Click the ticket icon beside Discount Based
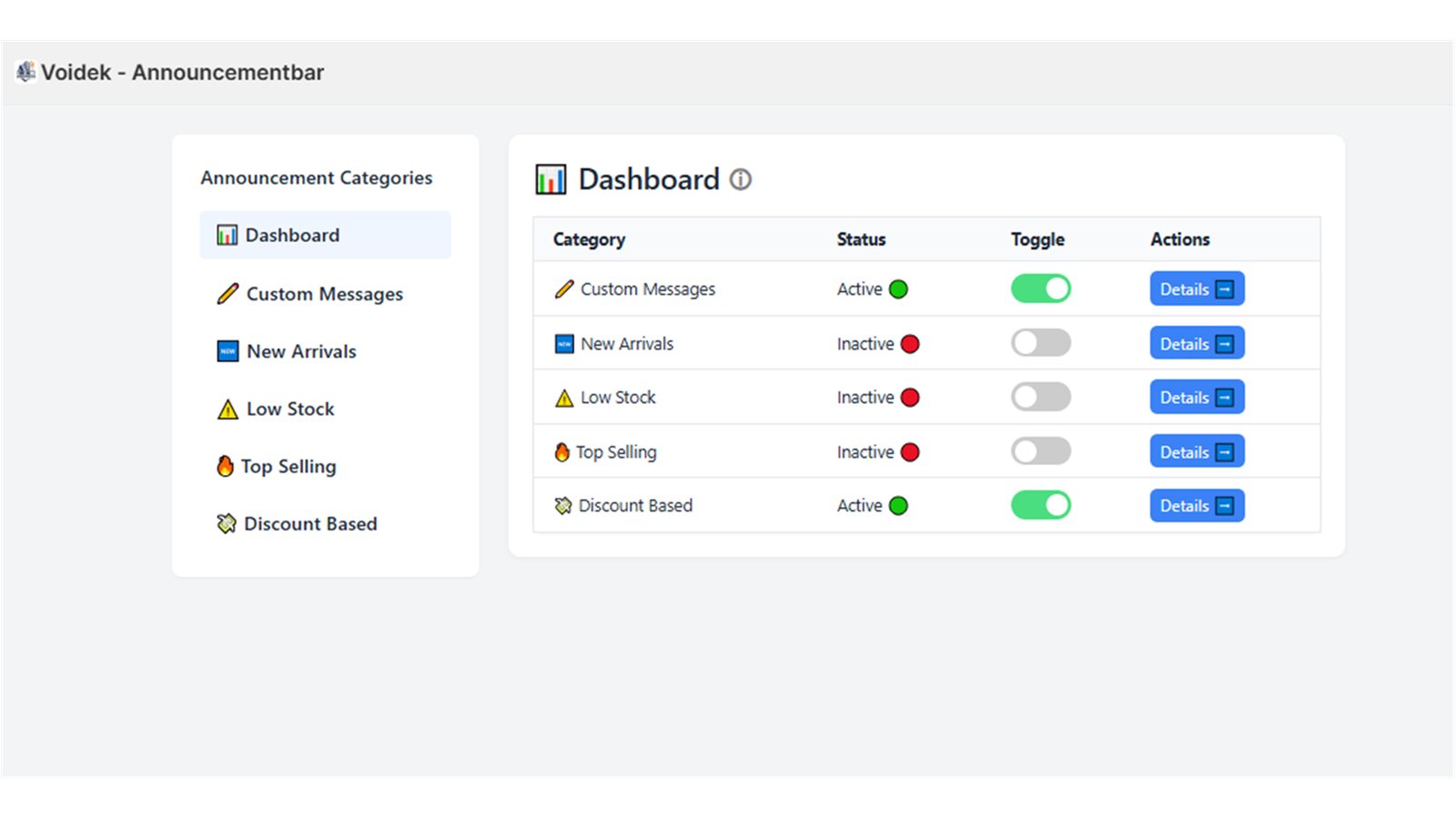 pyautogui.click(x=225, y=523)
